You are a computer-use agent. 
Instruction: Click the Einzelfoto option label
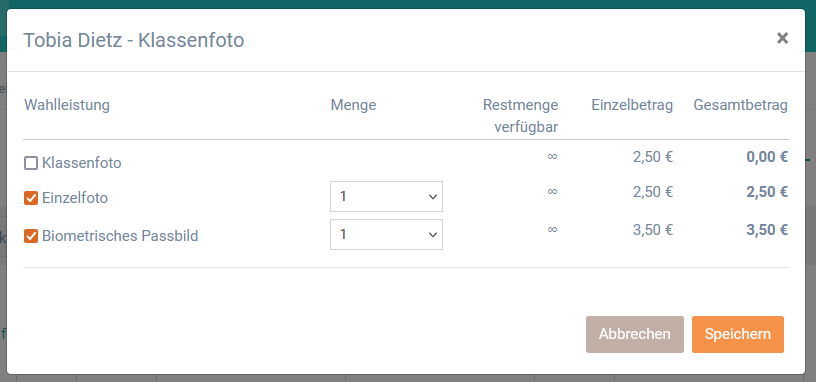pos(75,198)
